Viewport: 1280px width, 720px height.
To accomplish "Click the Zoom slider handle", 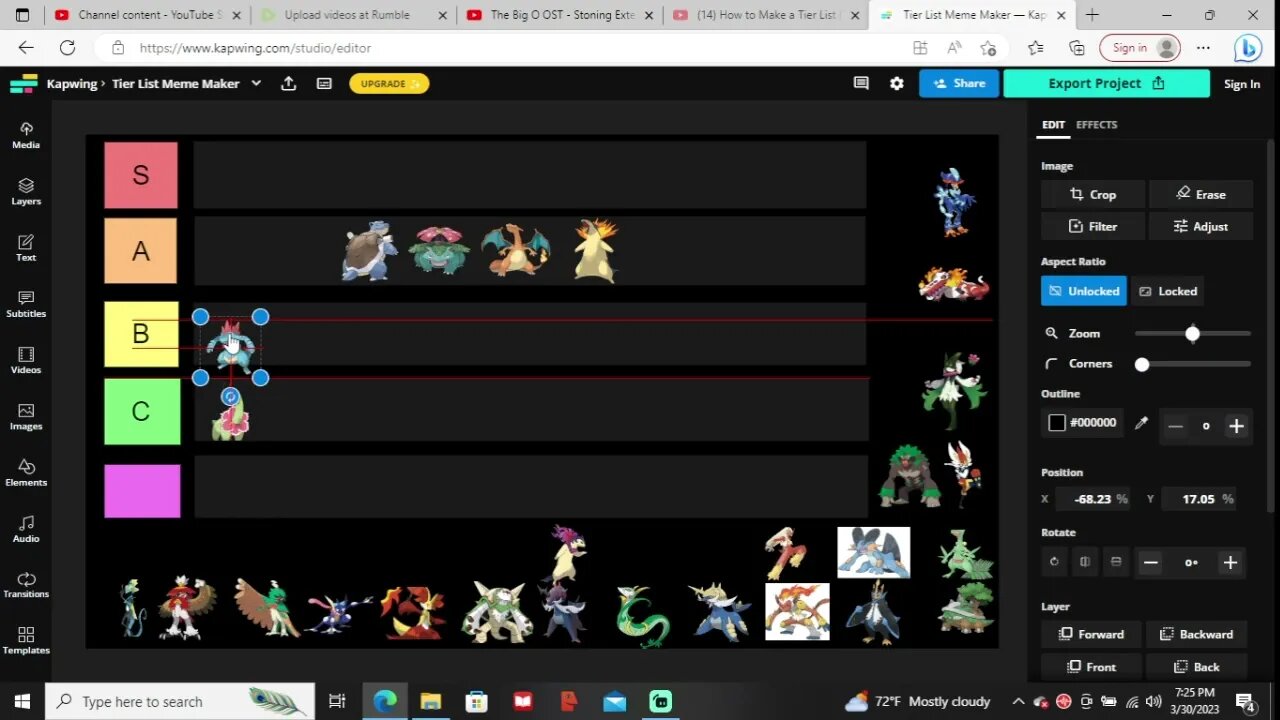I will click(1192, 333).
